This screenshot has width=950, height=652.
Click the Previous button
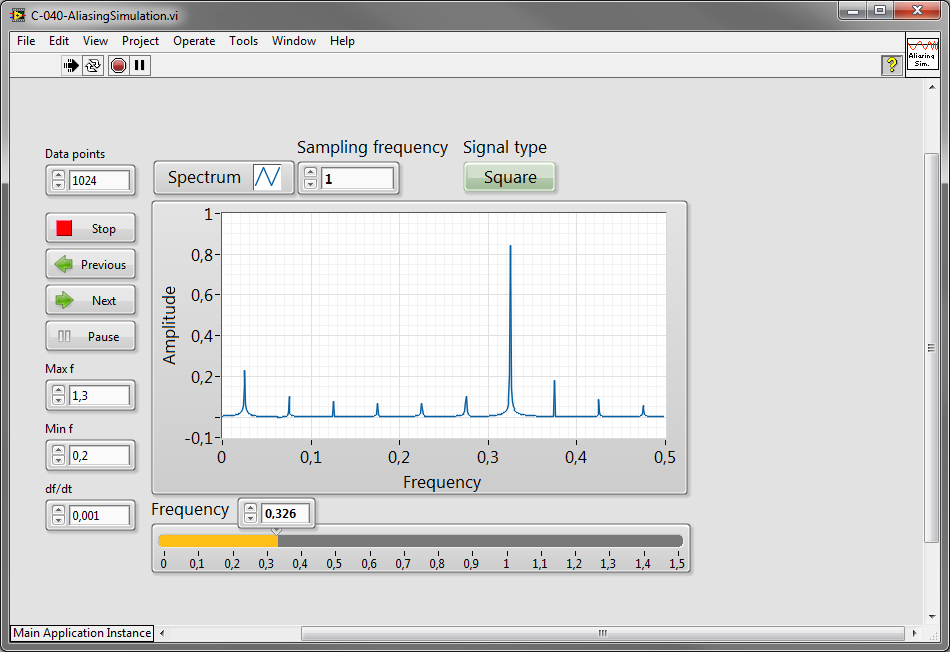(90, 264)
